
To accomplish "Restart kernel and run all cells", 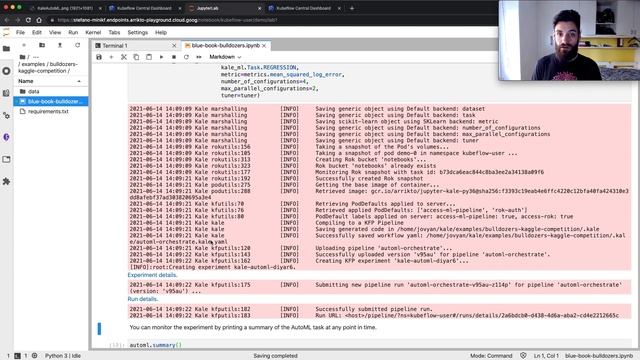I will (x=199, y=57).
